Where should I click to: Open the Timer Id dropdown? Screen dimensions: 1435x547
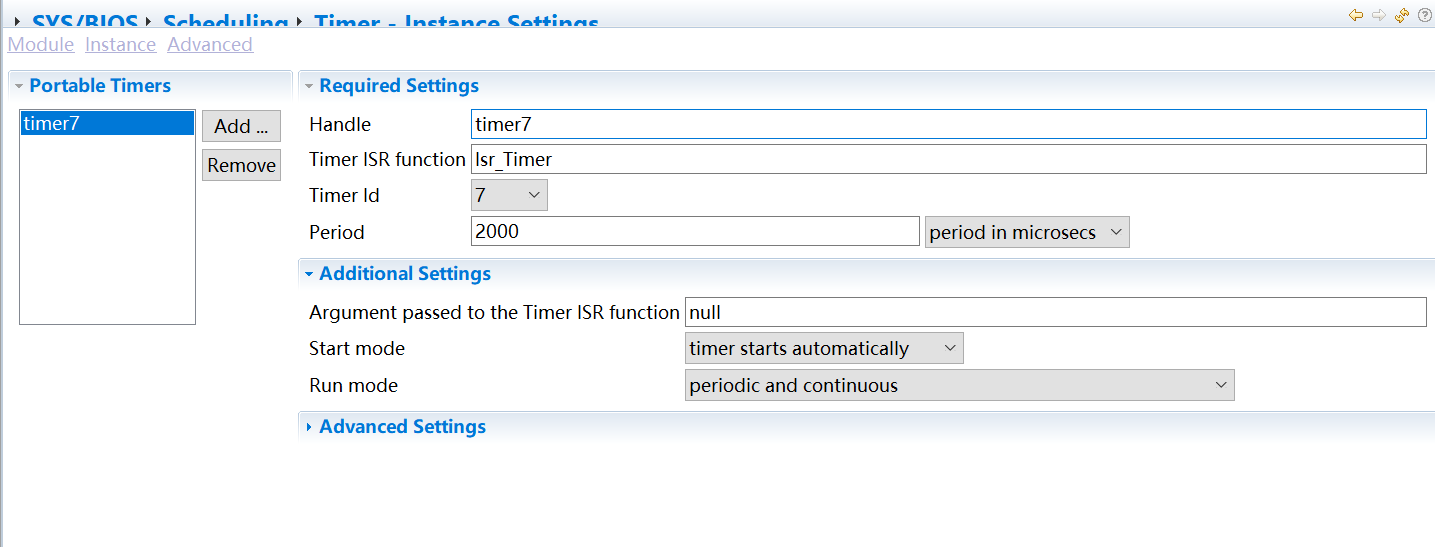pyautogui.click(x=509, y=195)
